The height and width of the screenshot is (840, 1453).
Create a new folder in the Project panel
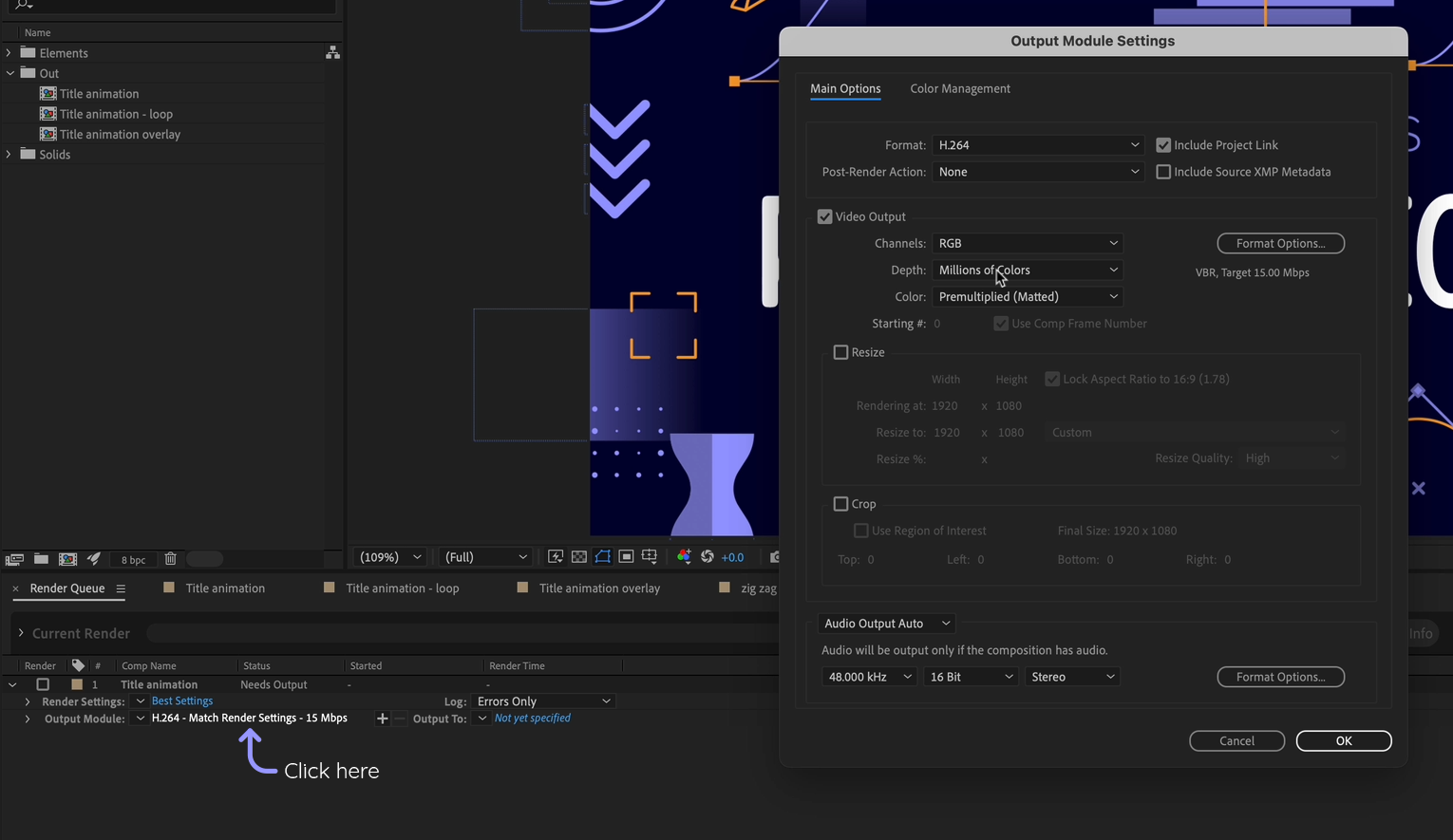(x=40, y=558)
